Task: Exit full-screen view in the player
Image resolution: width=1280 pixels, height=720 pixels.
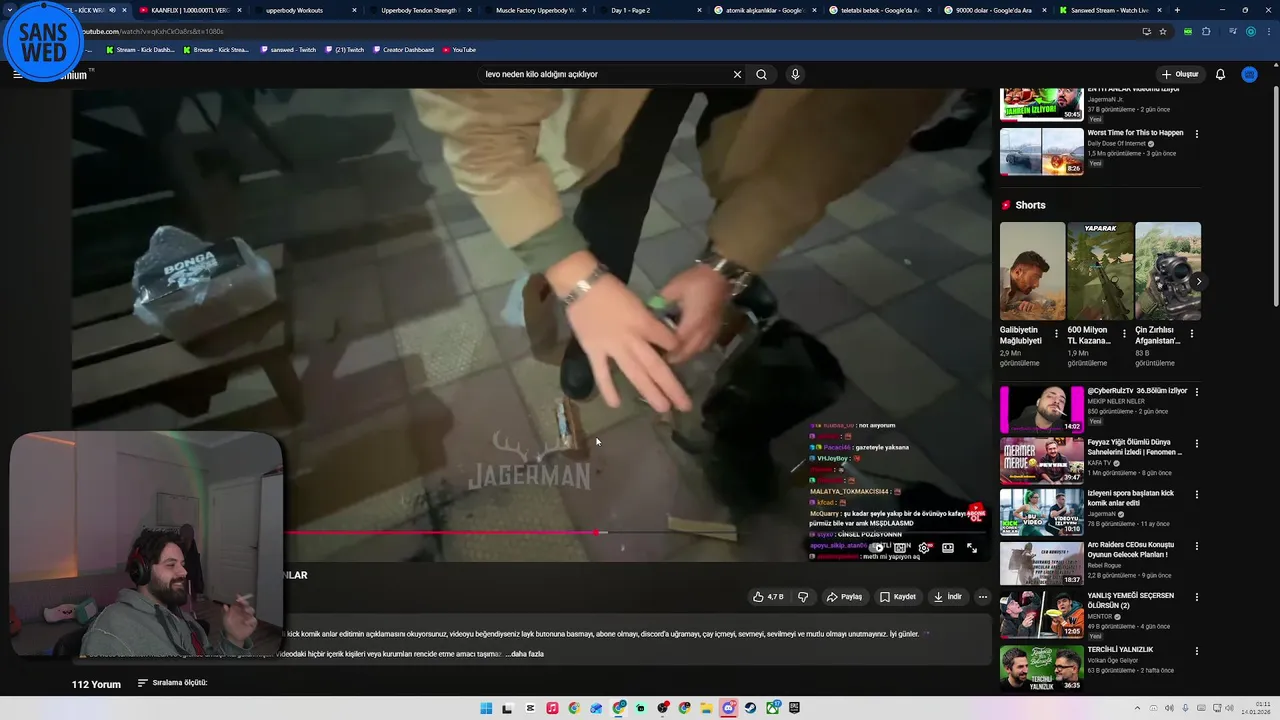Action: (x=972, y=548)
